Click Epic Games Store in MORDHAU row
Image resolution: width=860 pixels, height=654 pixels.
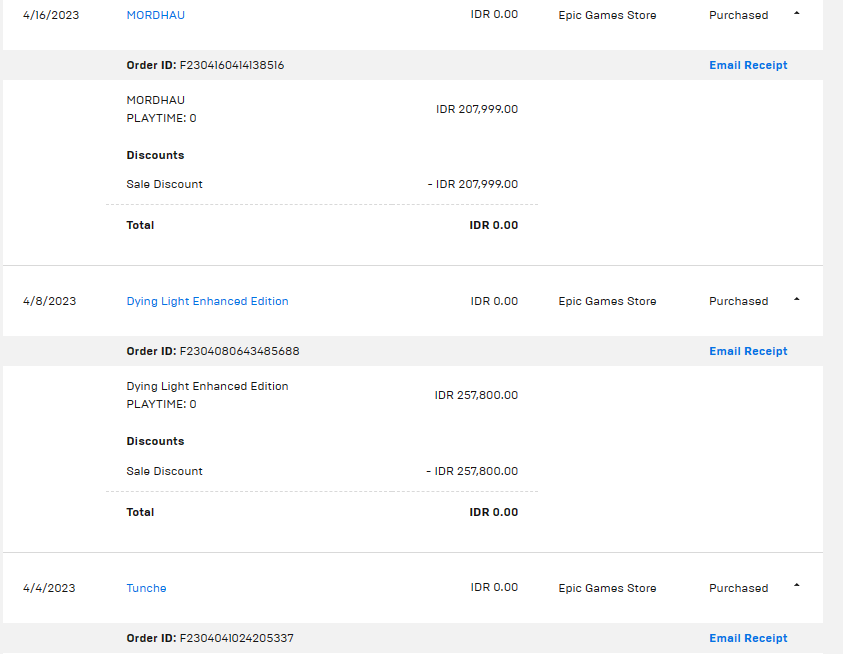pos(607,15)
